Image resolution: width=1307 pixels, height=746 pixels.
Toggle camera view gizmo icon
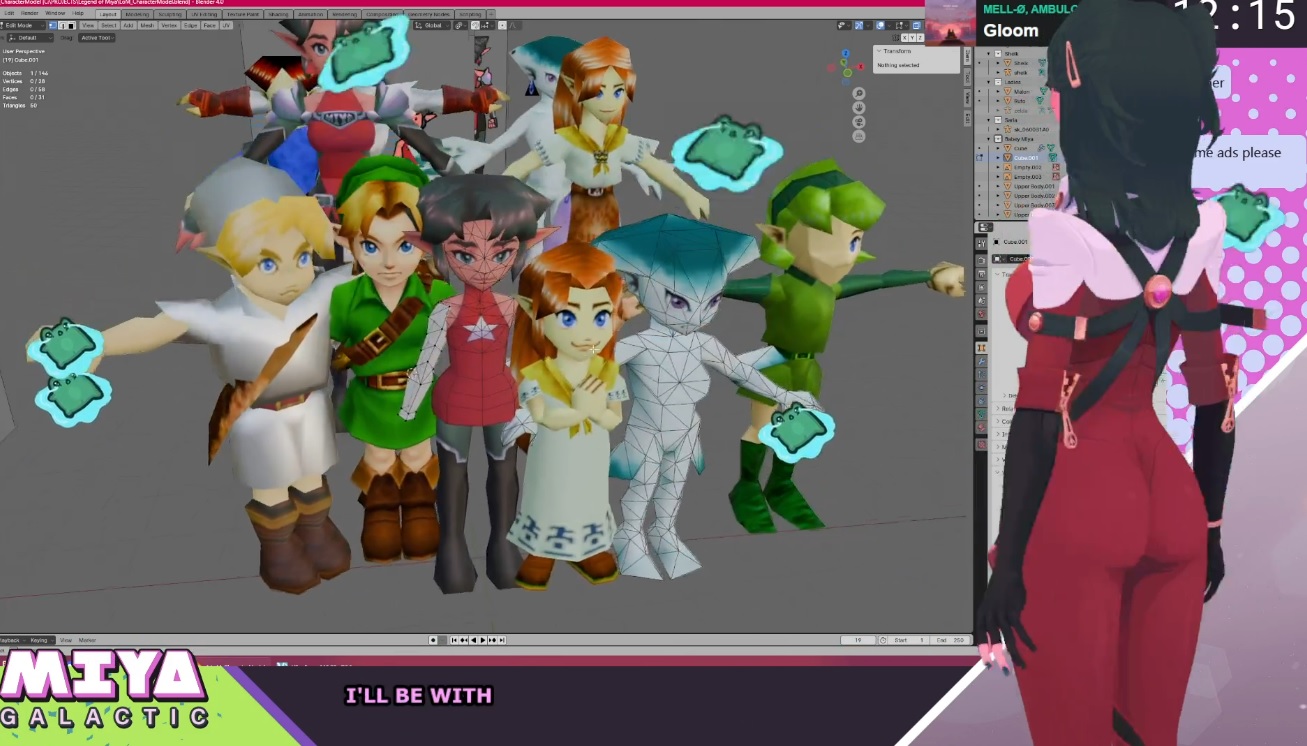[x=858, y=121]
